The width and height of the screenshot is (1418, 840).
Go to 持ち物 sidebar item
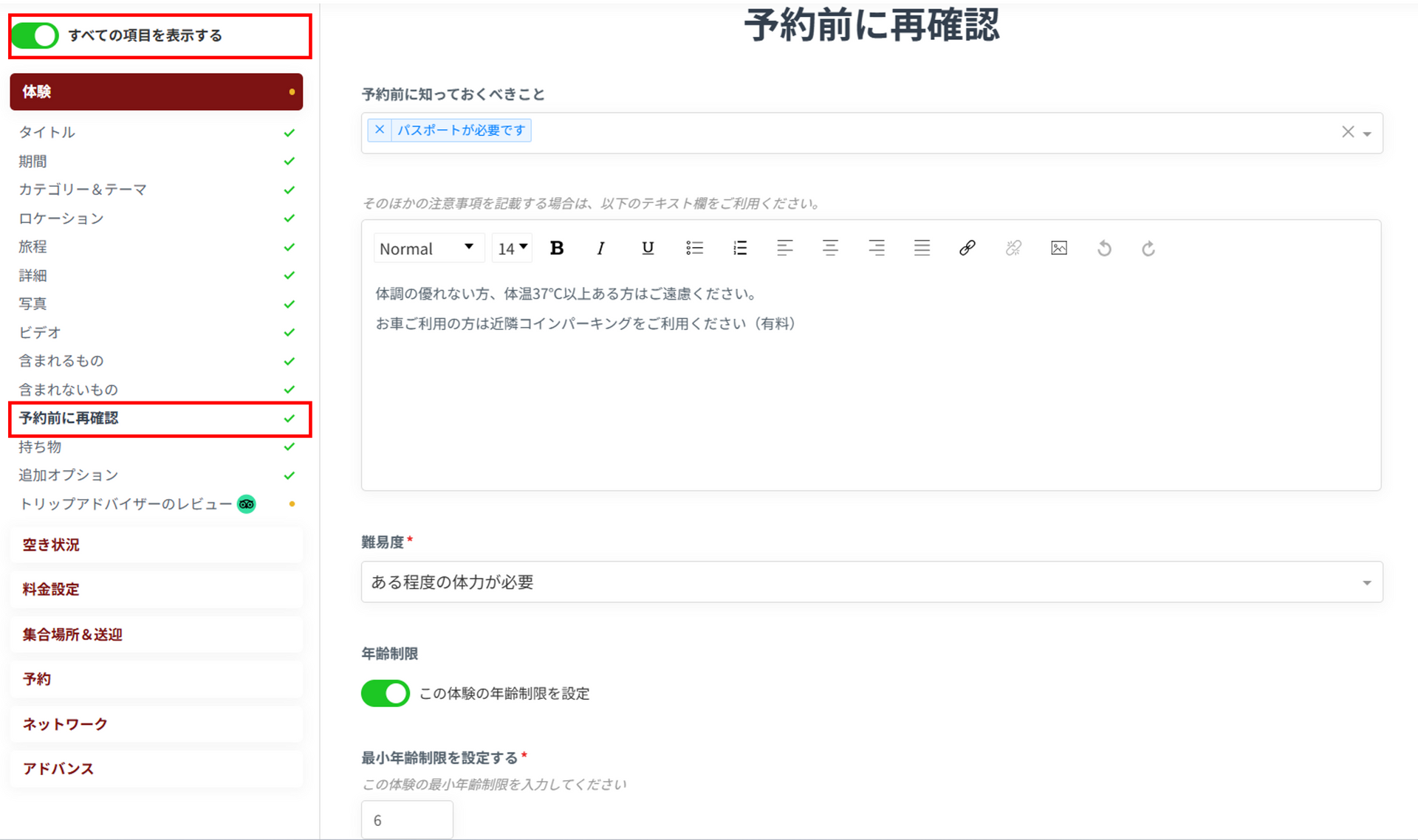[41, 447]
